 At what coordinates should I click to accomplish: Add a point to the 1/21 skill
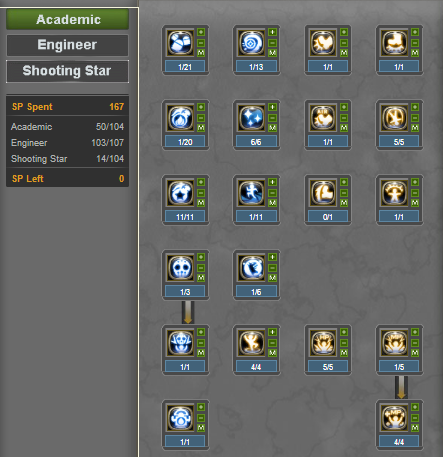[x=201, y=32]
